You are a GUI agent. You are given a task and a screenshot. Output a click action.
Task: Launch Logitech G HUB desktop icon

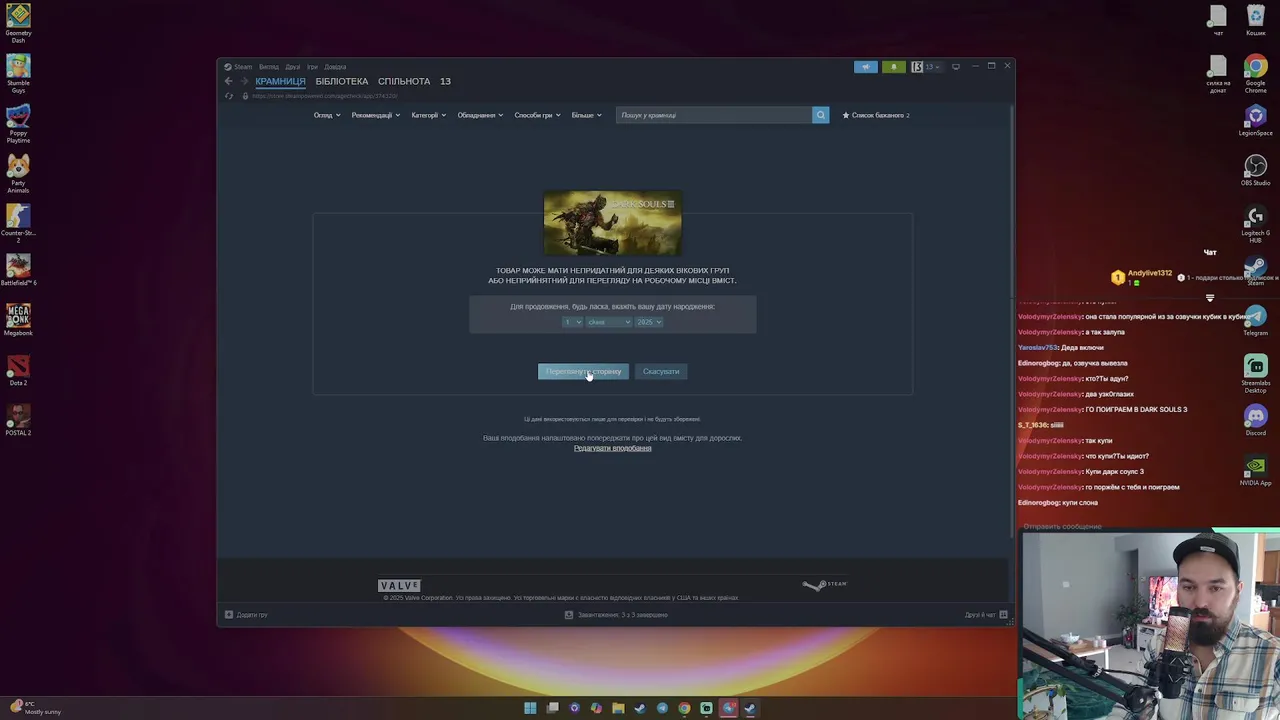[x=1255, y=224]
